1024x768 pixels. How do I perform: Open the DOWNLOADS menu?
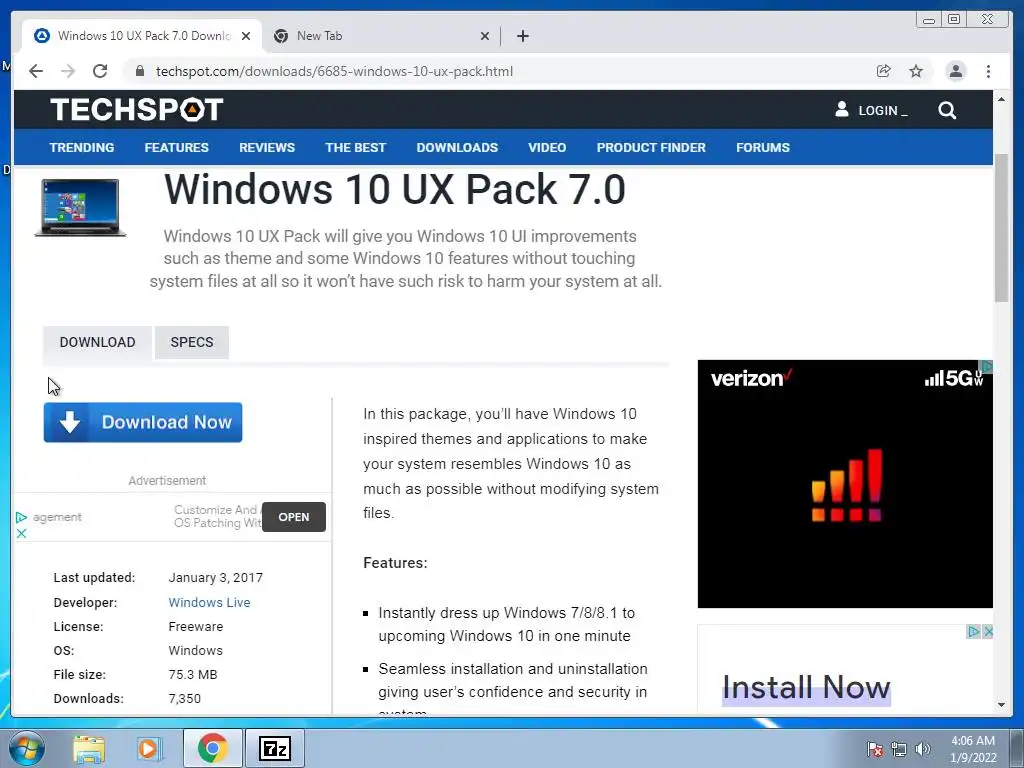[457, 148]
